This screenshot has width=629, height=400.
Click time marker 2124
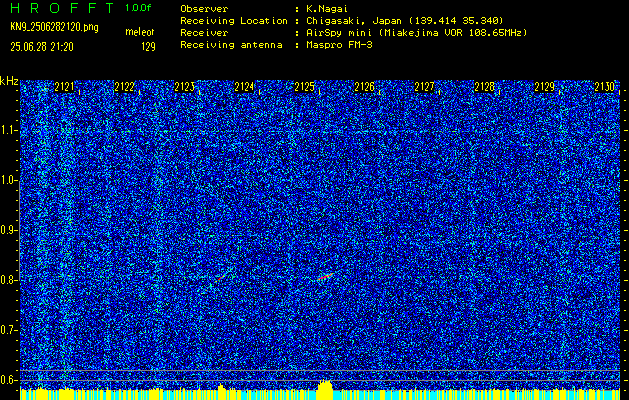[x=244, y=87]
